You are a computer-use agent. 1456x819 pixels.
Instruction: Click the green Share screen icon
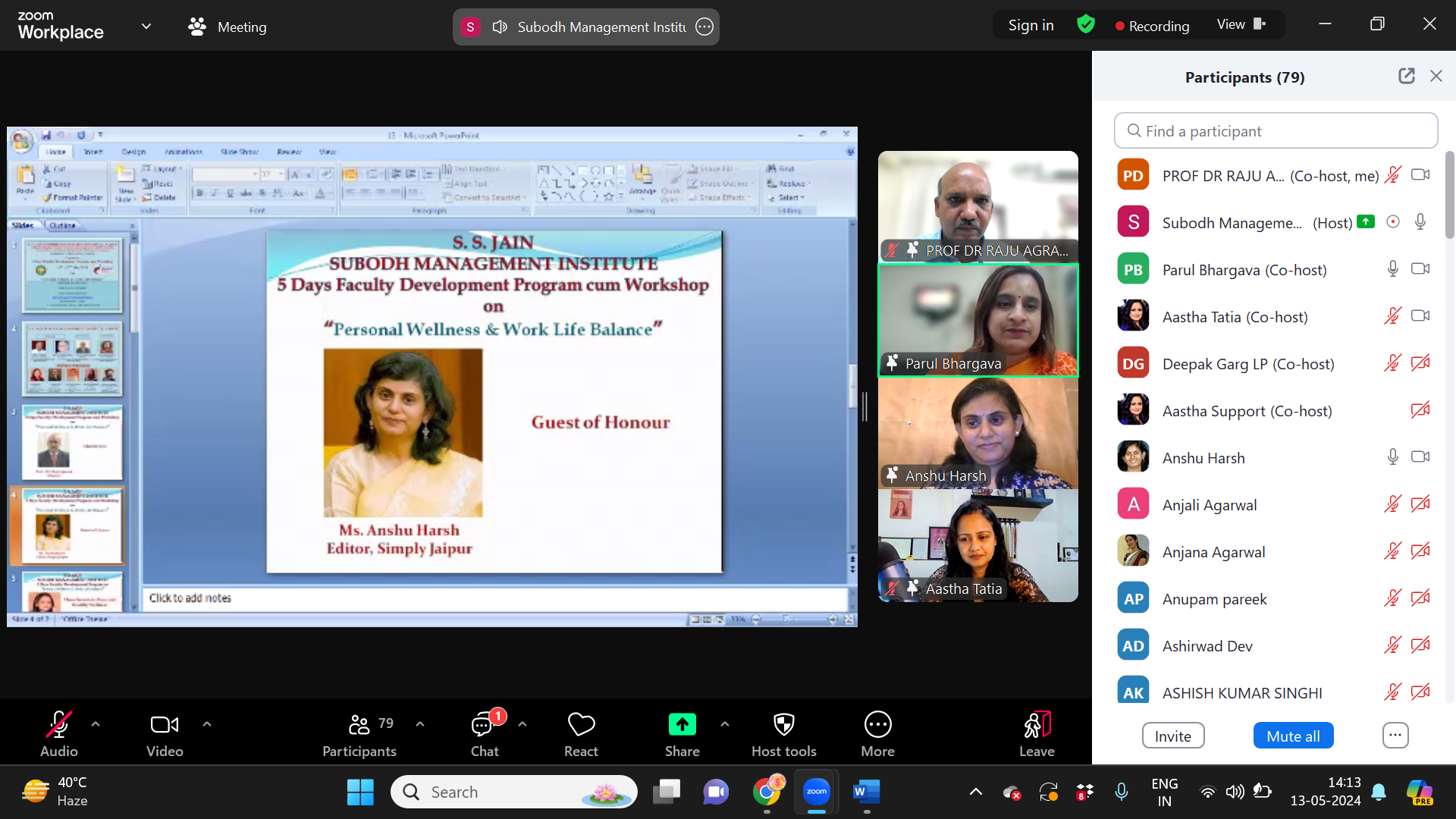[x=682, y=725]
